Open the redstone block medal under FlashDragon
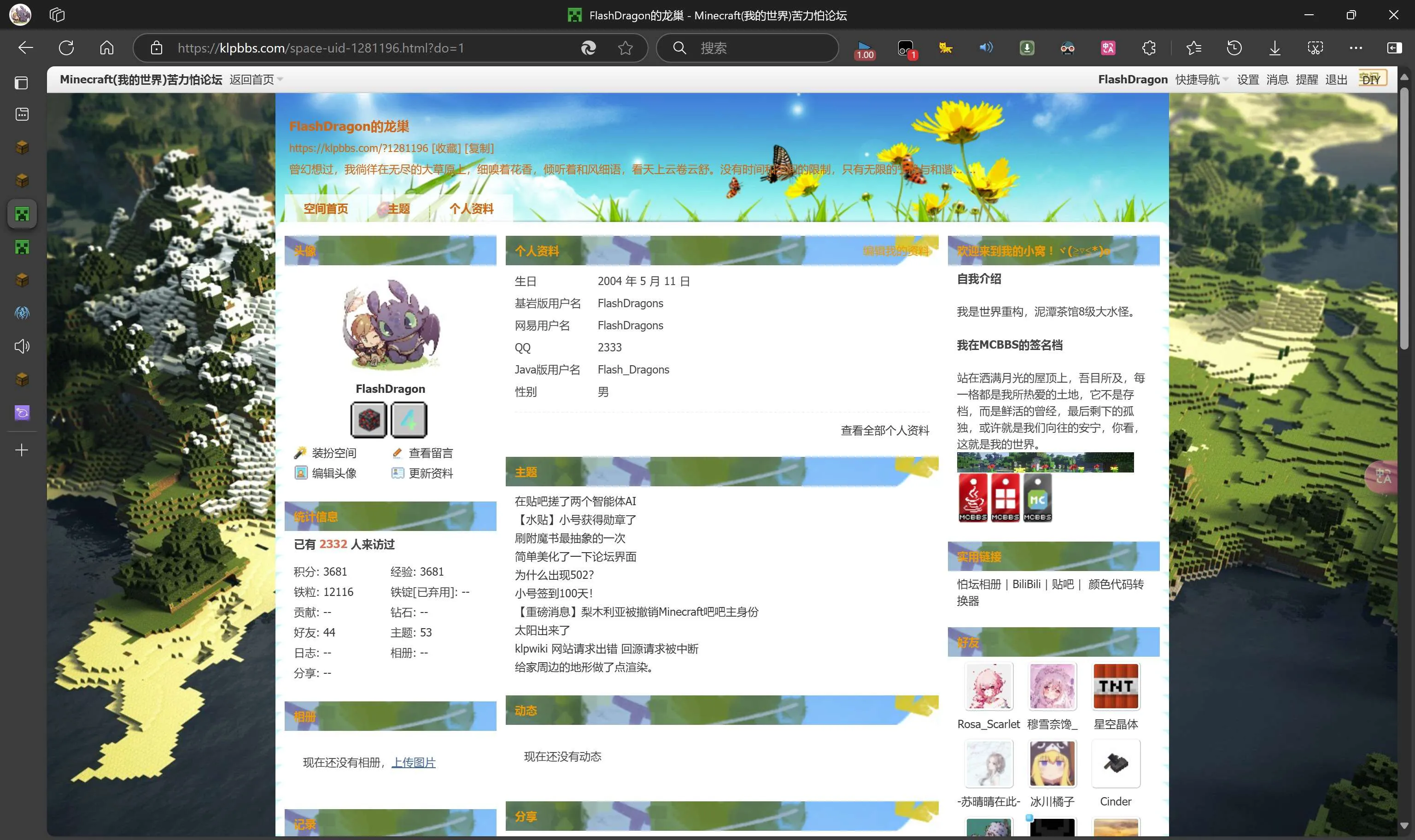The image size is (1415, 840). [368, 420]
